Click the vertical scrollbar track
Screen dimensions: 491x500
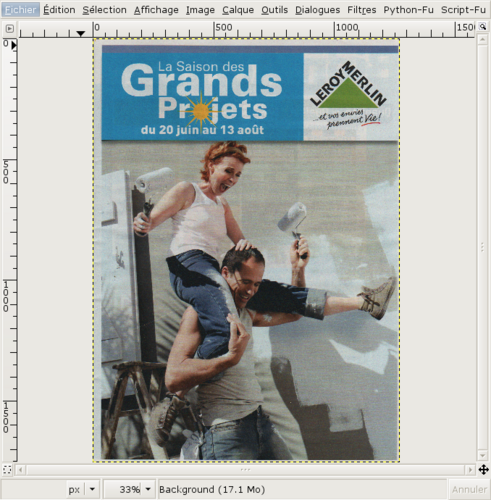click(482, 248)
